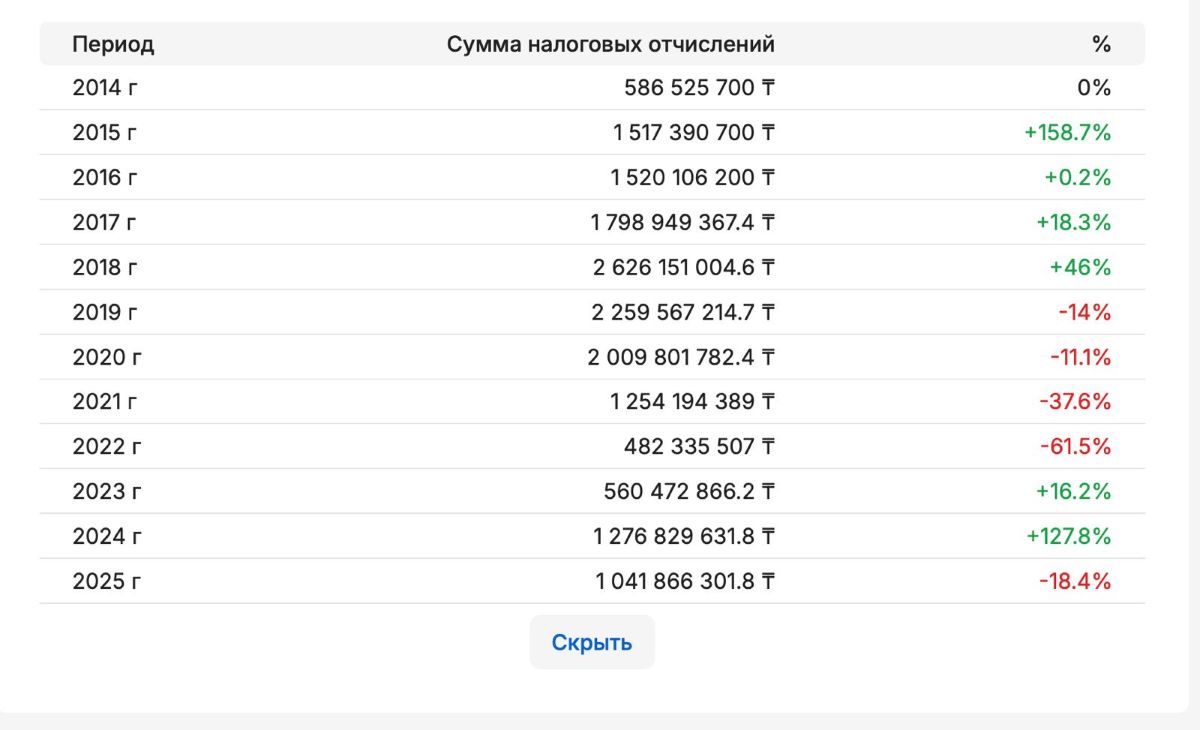Click the Сумма налоговых отчислений header
This screenshot has width=1200, height=730.
pyautogui.click(x=610, y=44)
